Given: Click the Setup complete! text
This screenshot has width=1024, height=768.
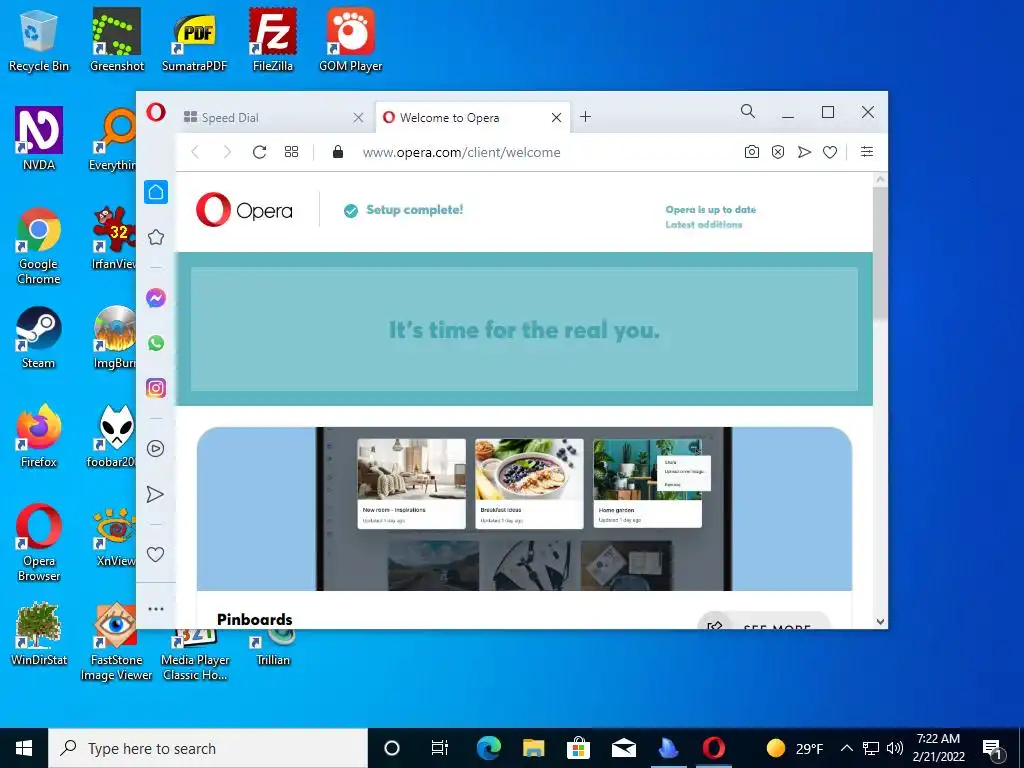Looking at the screenshot, I should pos(415,210).
